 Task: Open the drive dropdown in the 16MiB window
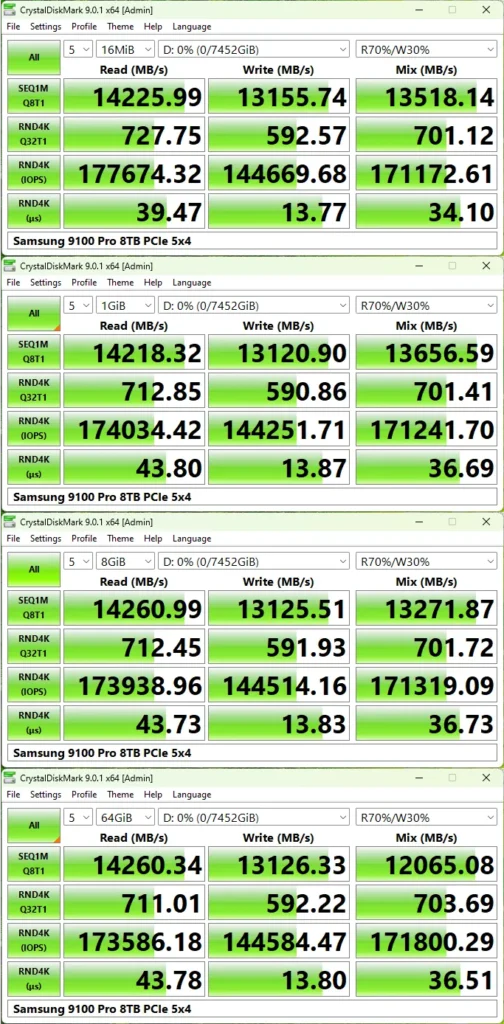[x=255, y=50]
